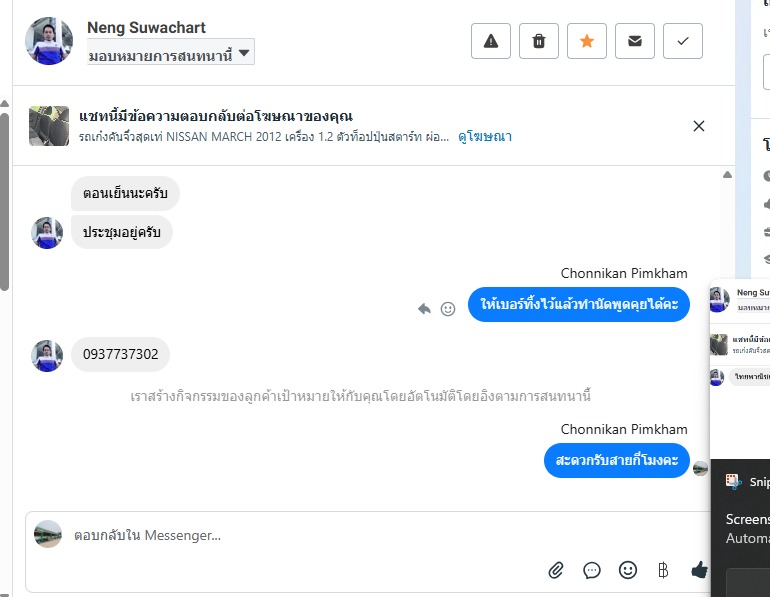Click the reply arrow beside the message
The width and height of the screenshot is (770, 597).
click(424, 309)
